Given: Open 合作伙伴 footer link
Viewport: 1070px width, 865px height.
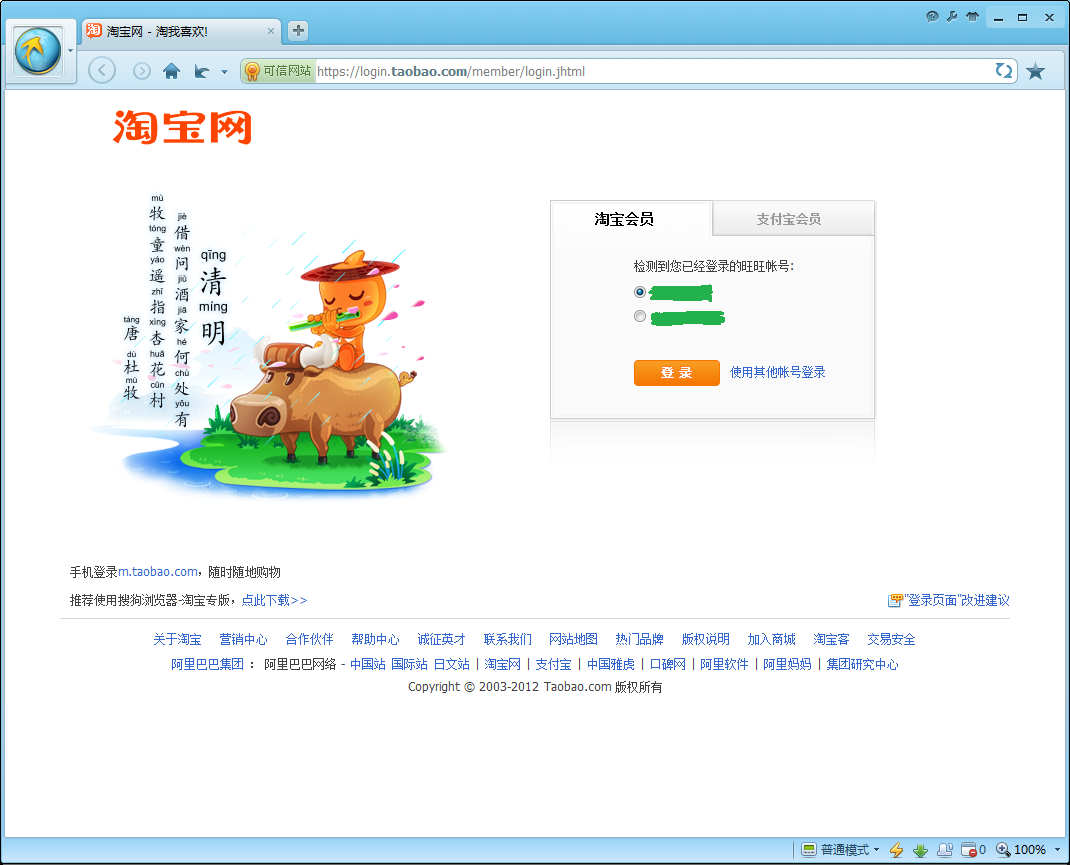Looking at the screenshot, I should 309,639.
